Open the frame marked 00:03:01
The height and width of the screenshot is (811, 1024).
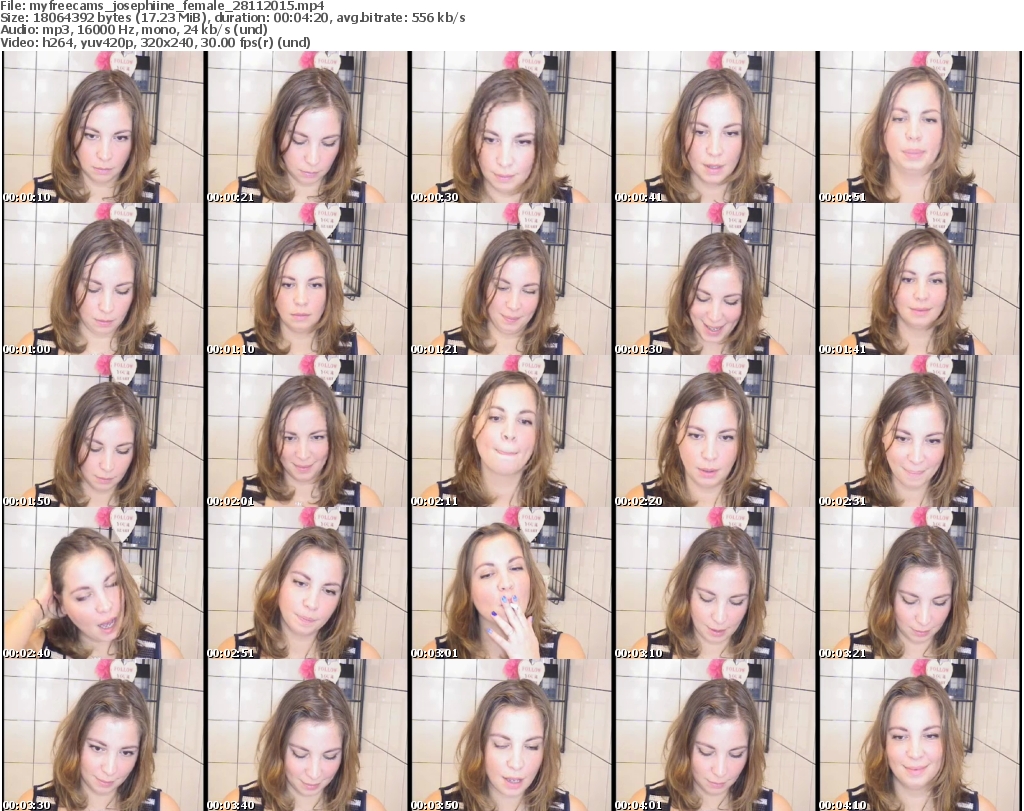511,583
